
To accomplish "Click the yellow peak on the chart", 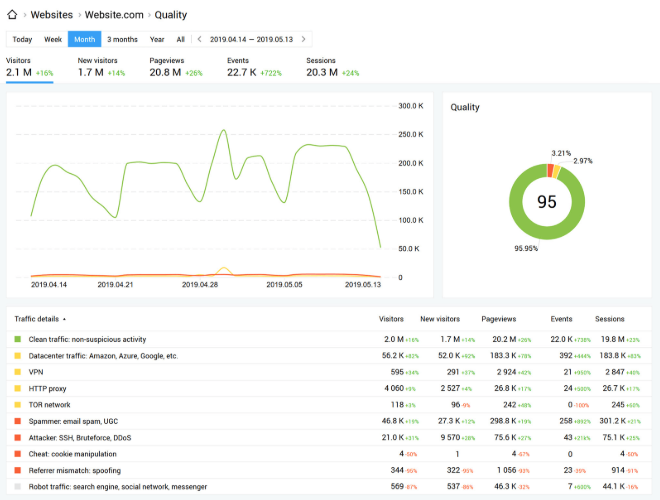I will click(x=224, y=268).
